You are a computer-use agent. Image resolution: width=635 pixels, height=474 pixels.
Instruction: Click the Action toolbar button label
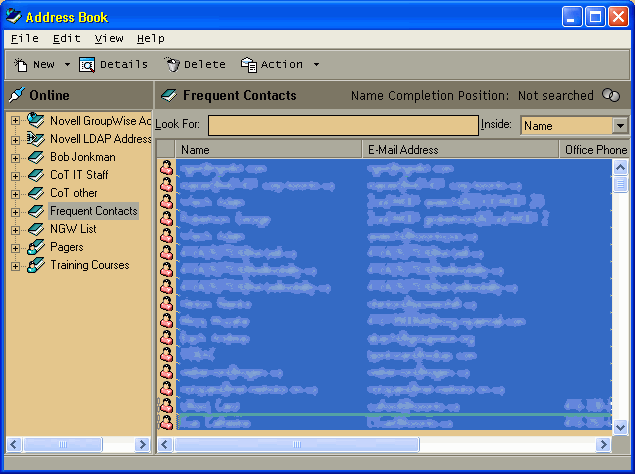(282, 64)
